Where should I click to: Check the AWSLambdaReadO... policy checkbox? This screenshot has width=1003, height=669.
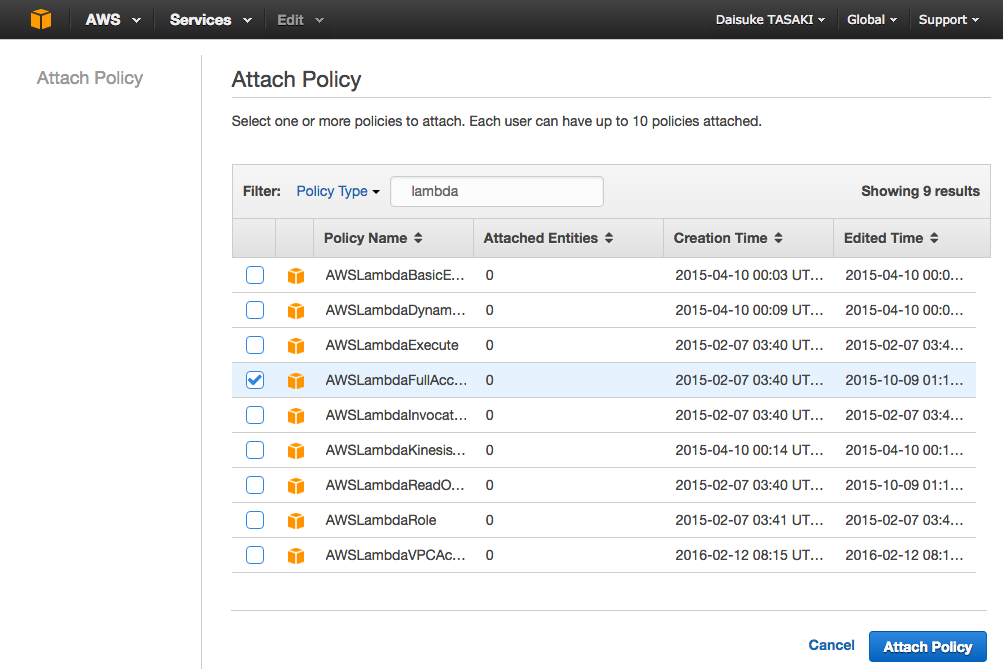coord(255,485)
